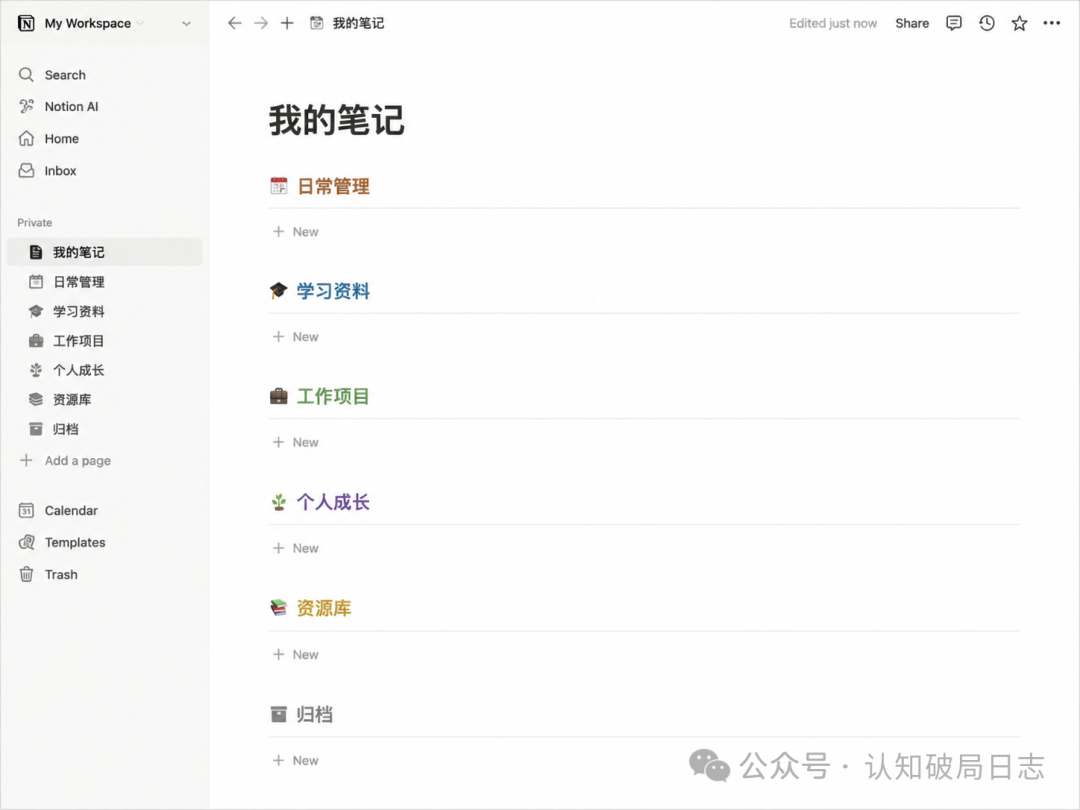Click the Inbox tray icon
The image size is (1080, 810).
[x=26, y=170]
